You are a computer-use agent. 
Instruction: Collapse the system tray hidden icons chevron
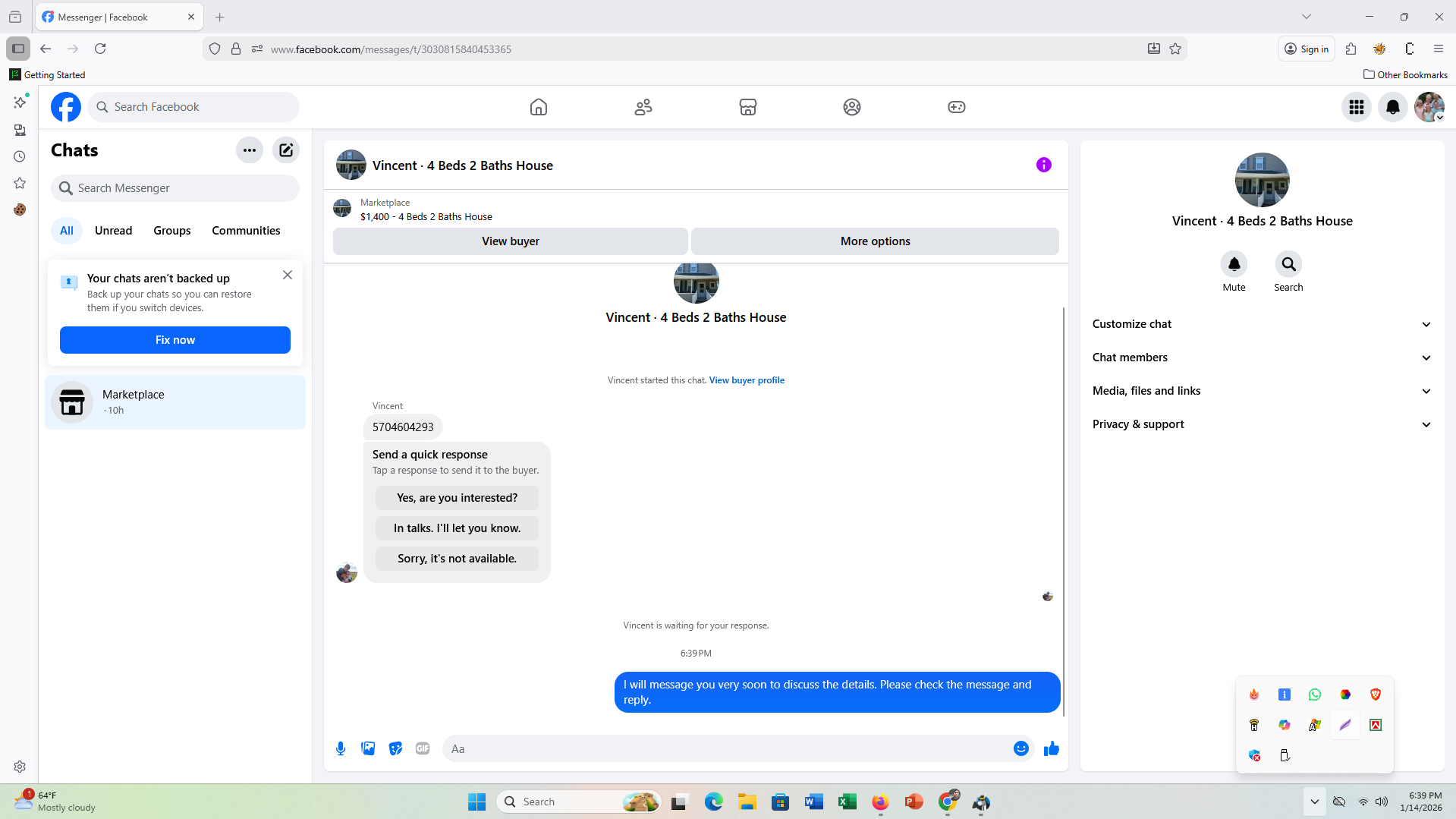(x=1315, y=802)
